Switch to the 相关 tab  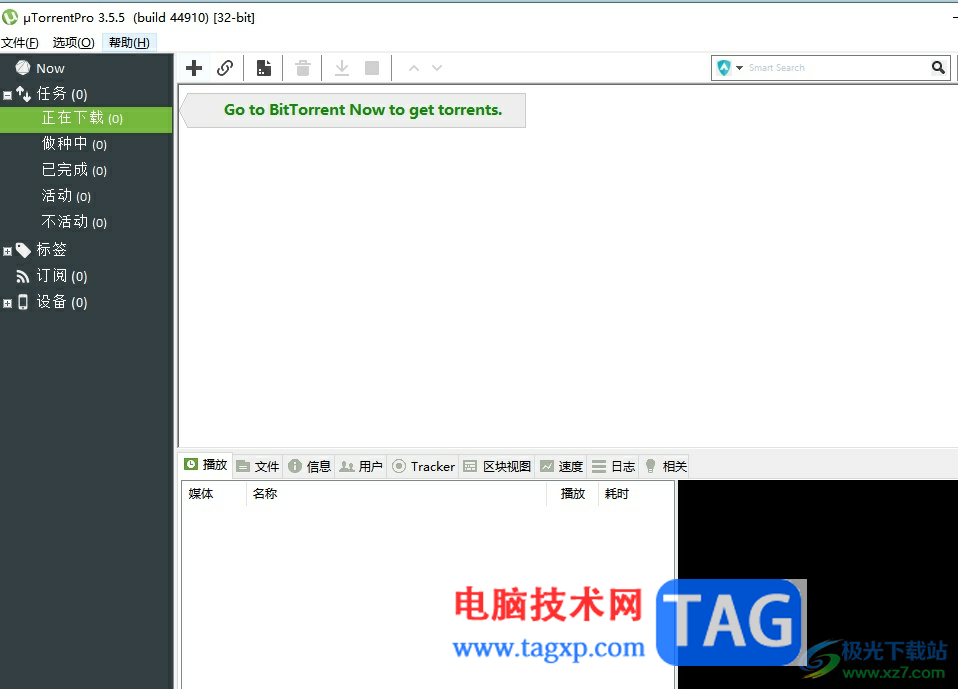(665, 467)
